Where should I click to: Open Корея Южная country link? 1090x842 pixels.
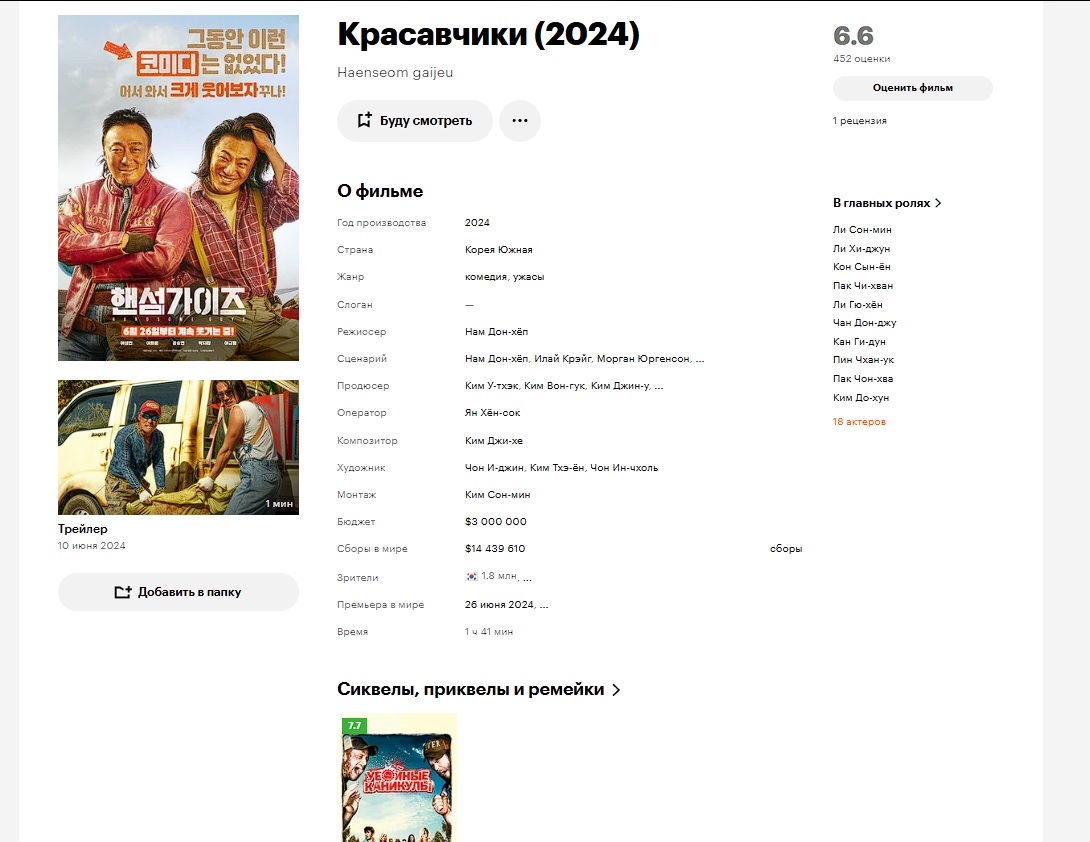pos(498,250)
